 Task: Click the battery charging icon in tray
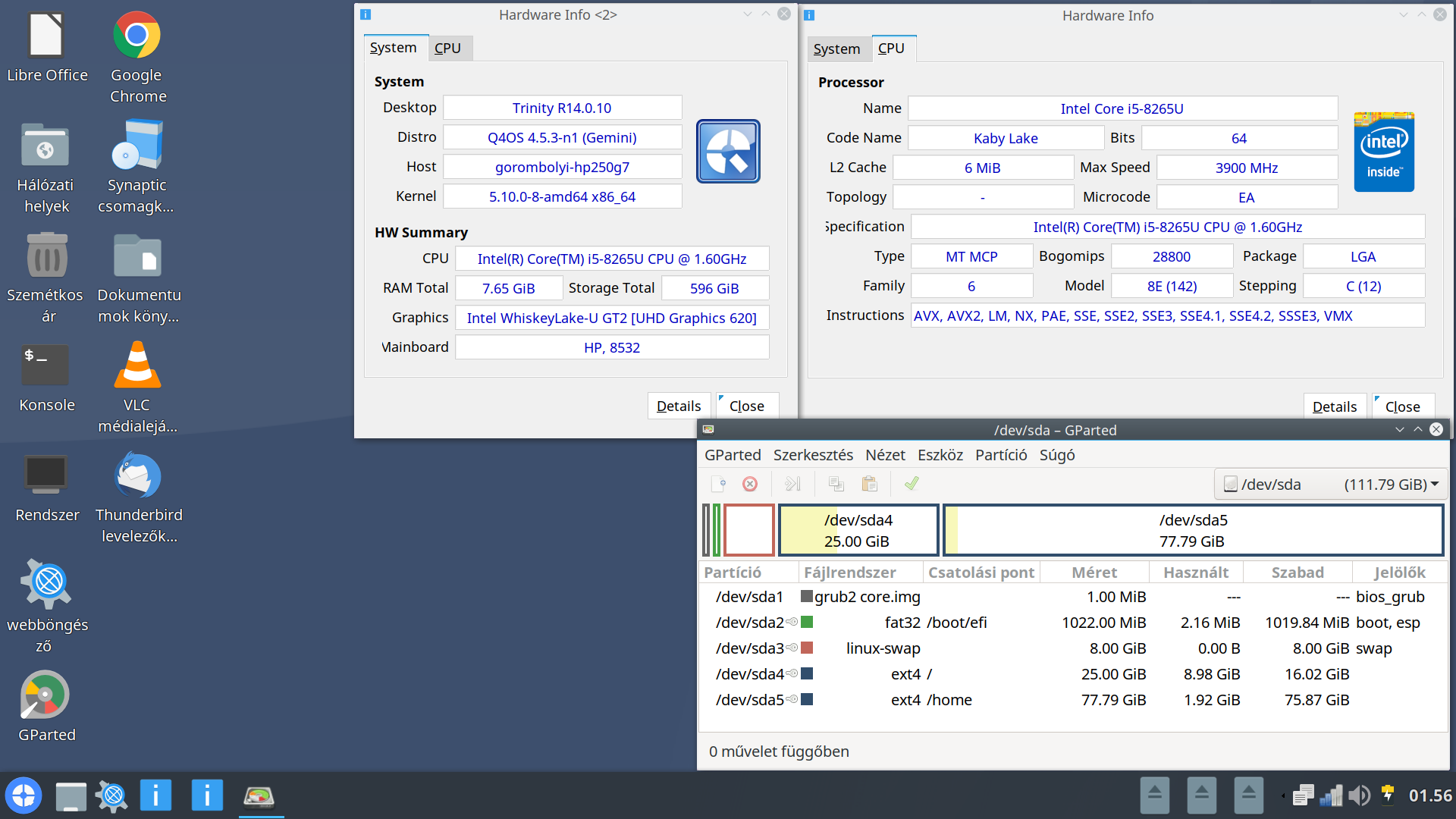tap(1388, 795)
